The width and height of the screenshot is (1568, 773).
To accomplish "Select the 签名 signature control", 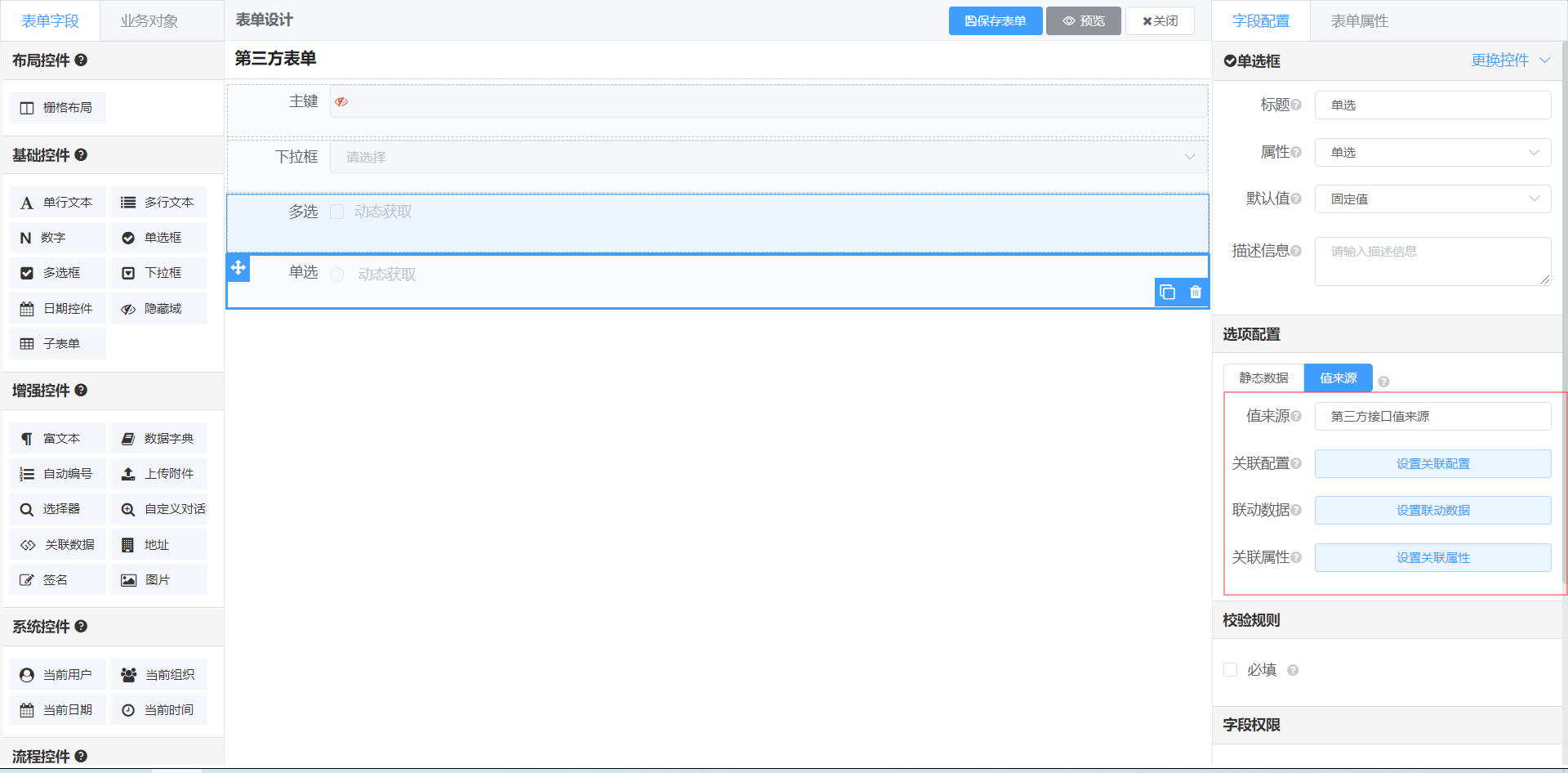I will (x=57, y=580).
